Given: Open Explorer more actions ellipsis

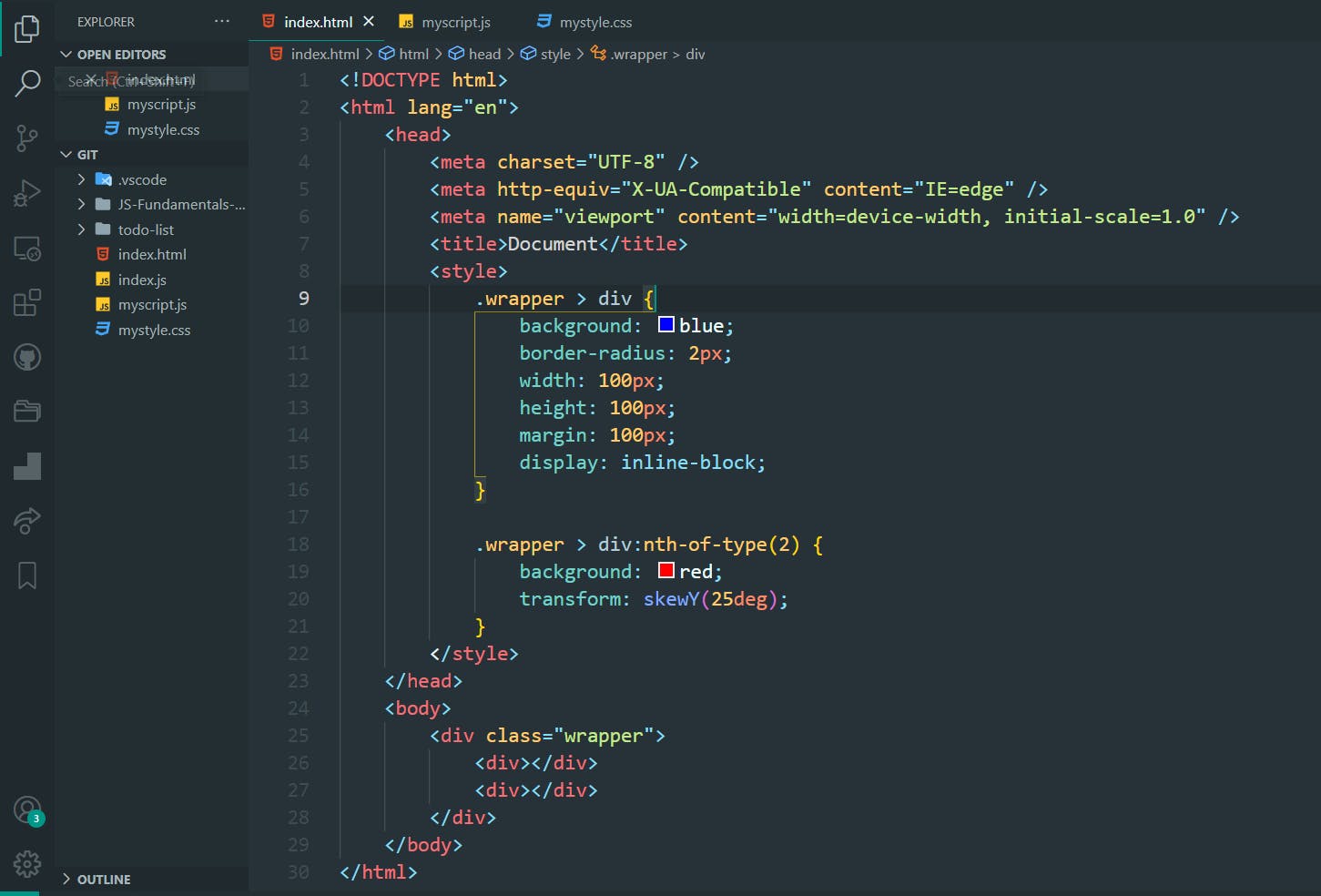Looking at the screenshot, I should [222, 21].
